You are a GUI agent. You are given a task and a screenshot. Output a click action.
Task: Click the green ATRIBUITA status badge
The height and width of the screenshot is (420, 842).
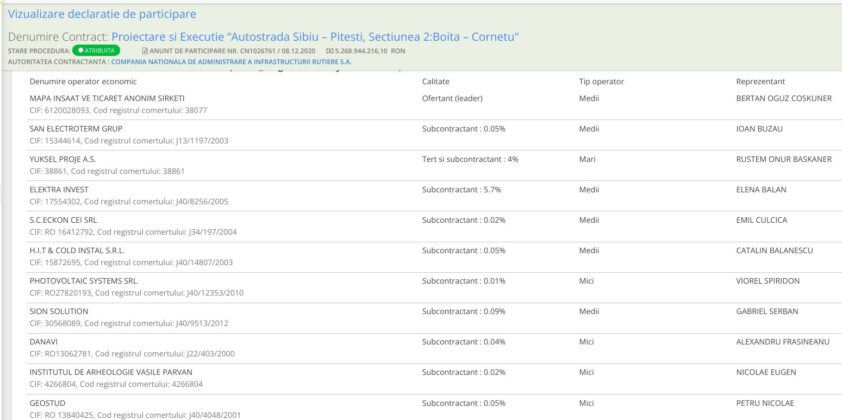(97, 49)
